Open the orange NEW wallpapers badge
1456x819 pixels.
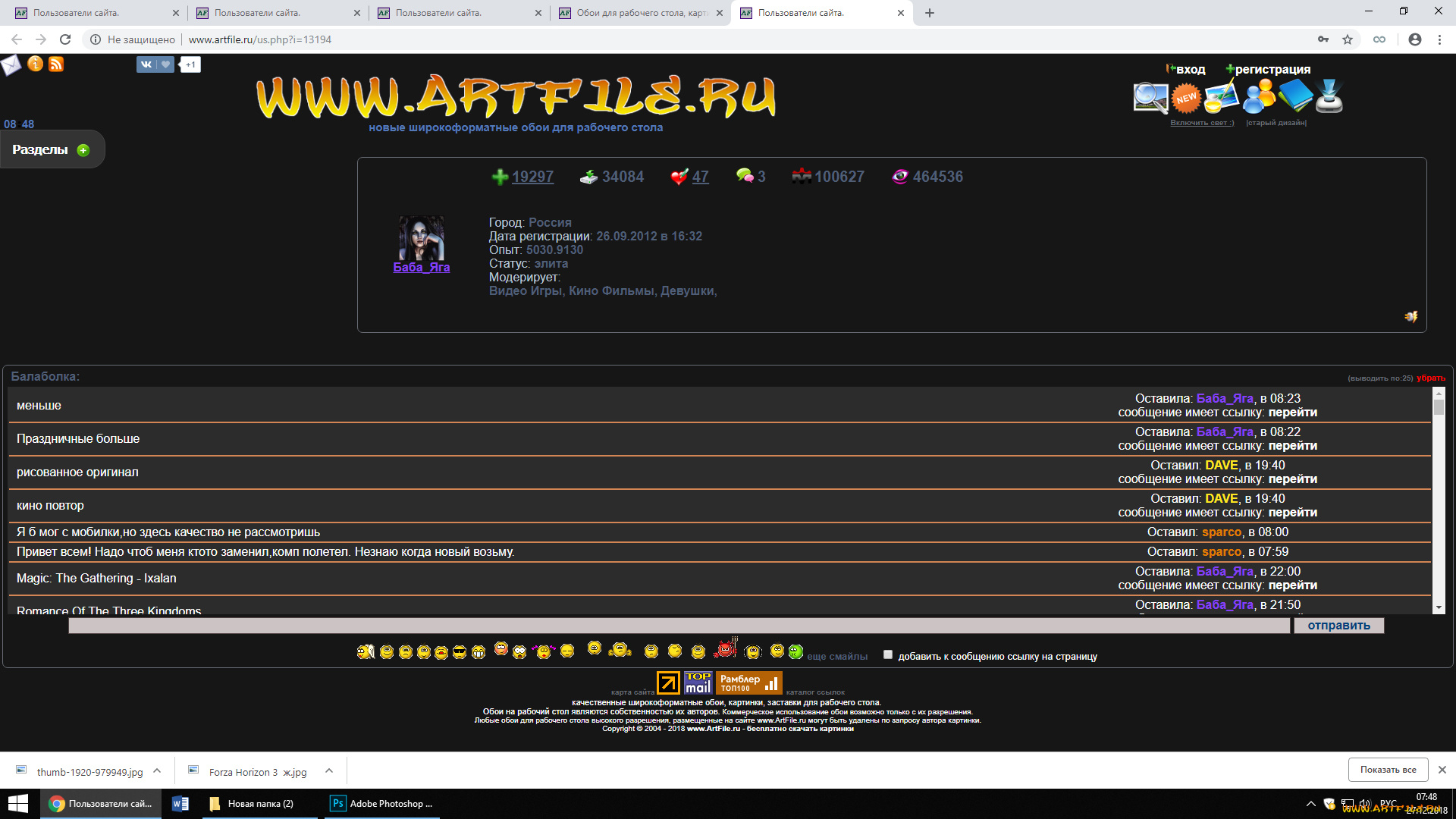(x=1186, y=98)
